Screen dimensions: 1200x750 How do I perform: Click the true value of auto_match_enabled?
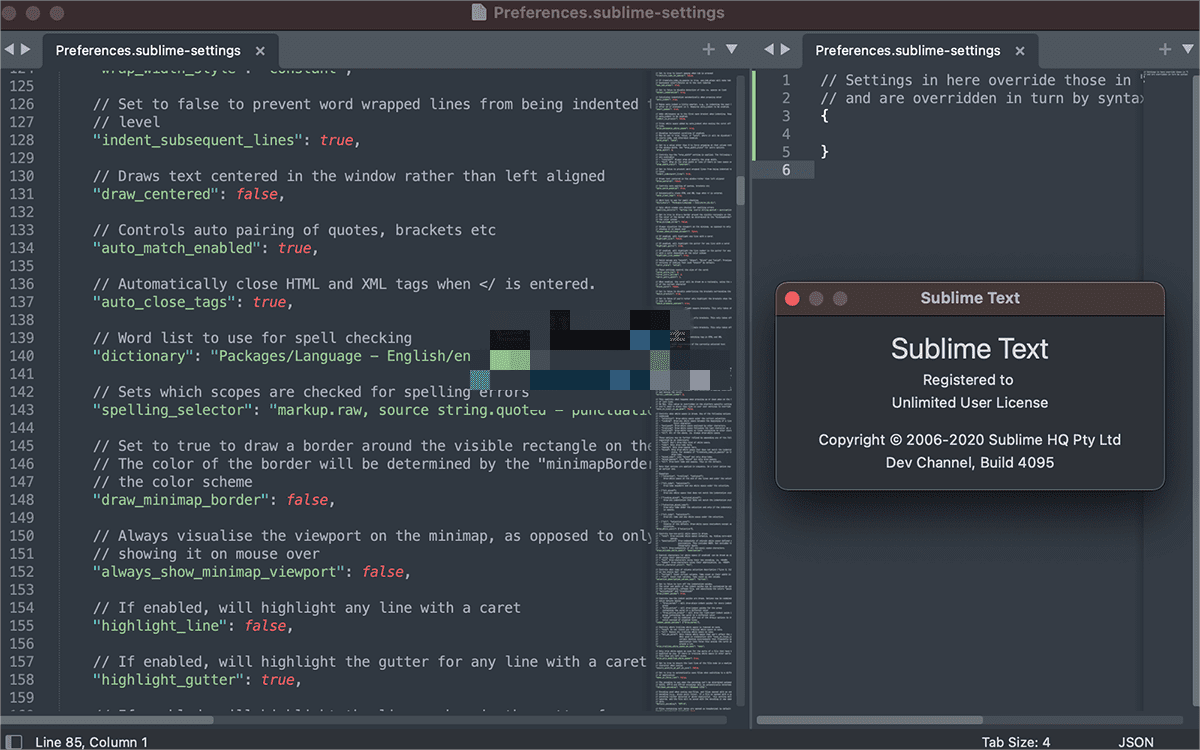pyautogui.click(x=295, y=248)
